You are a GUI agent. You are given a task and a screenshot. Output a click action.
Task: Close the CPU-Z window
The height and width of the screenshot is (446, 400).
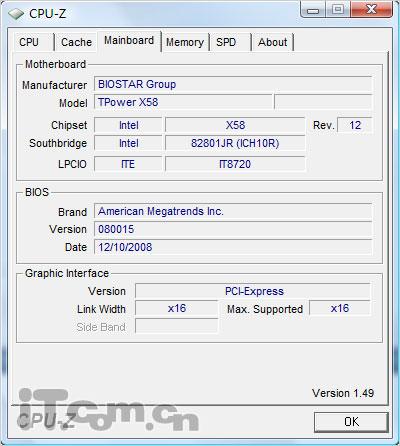371,9
